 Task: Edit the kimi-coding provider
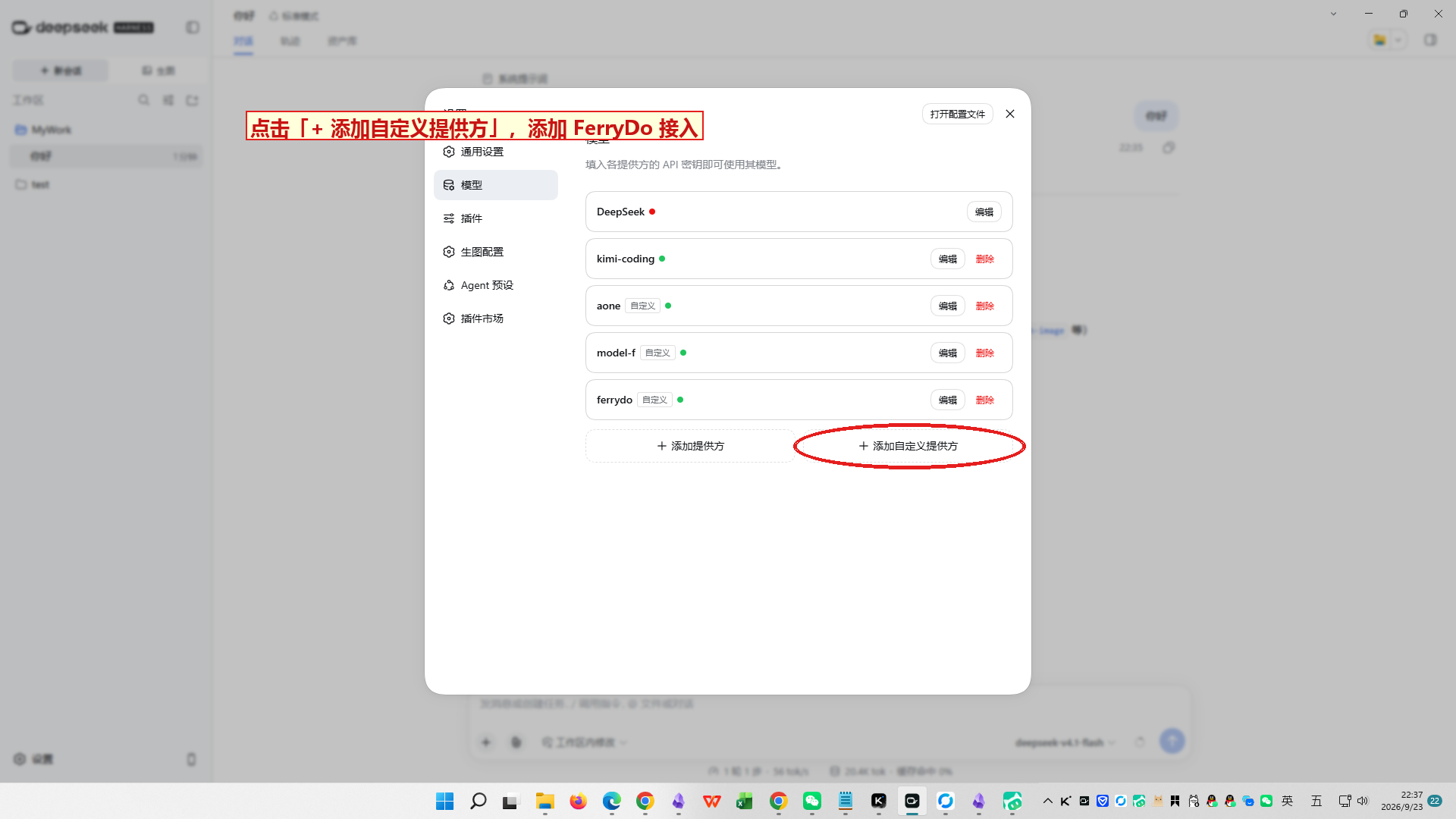947,259
